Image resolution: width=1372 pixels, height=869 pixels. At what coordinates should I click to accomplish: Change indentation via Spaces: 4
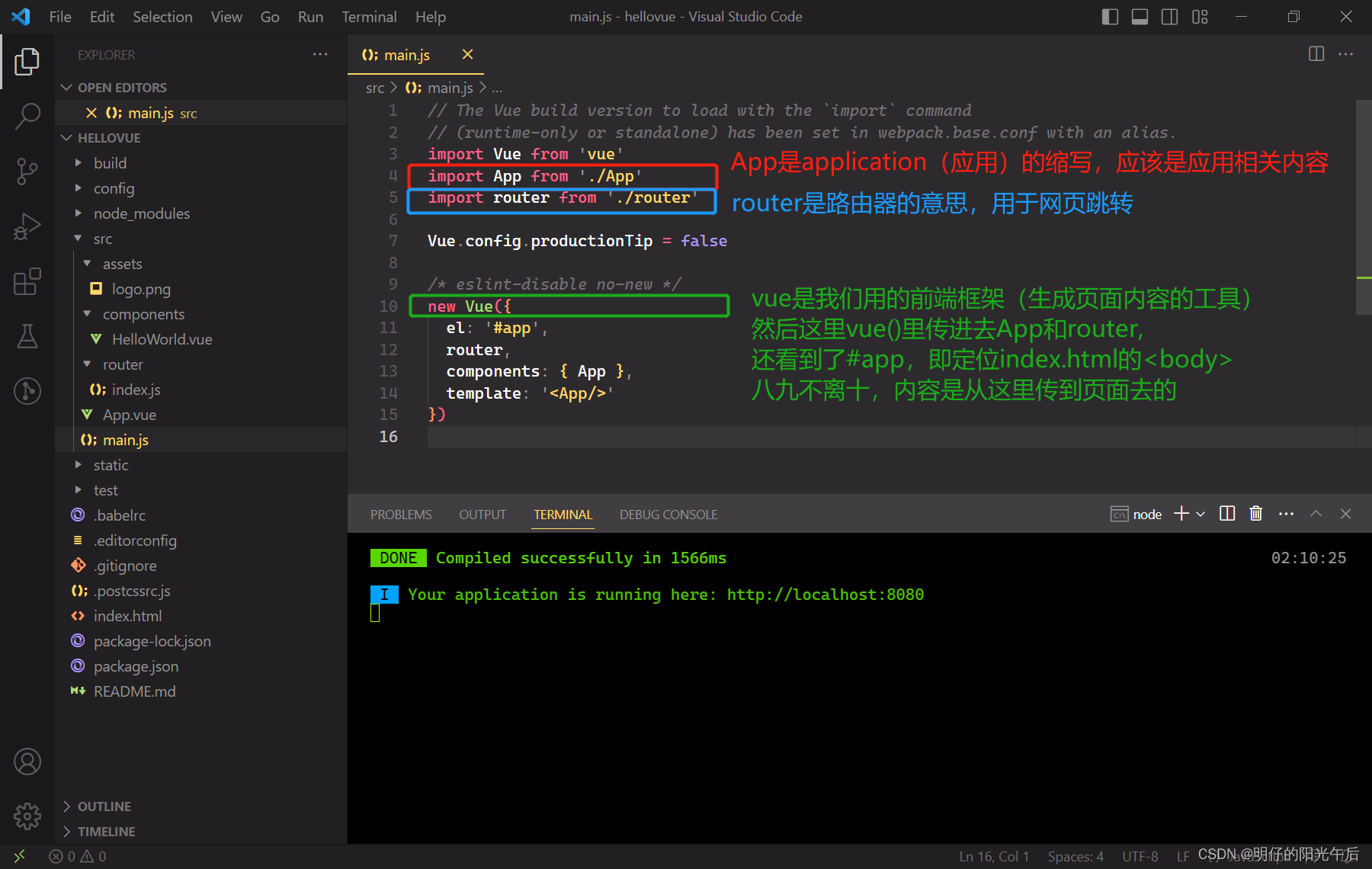click(x=1075, y=857)
